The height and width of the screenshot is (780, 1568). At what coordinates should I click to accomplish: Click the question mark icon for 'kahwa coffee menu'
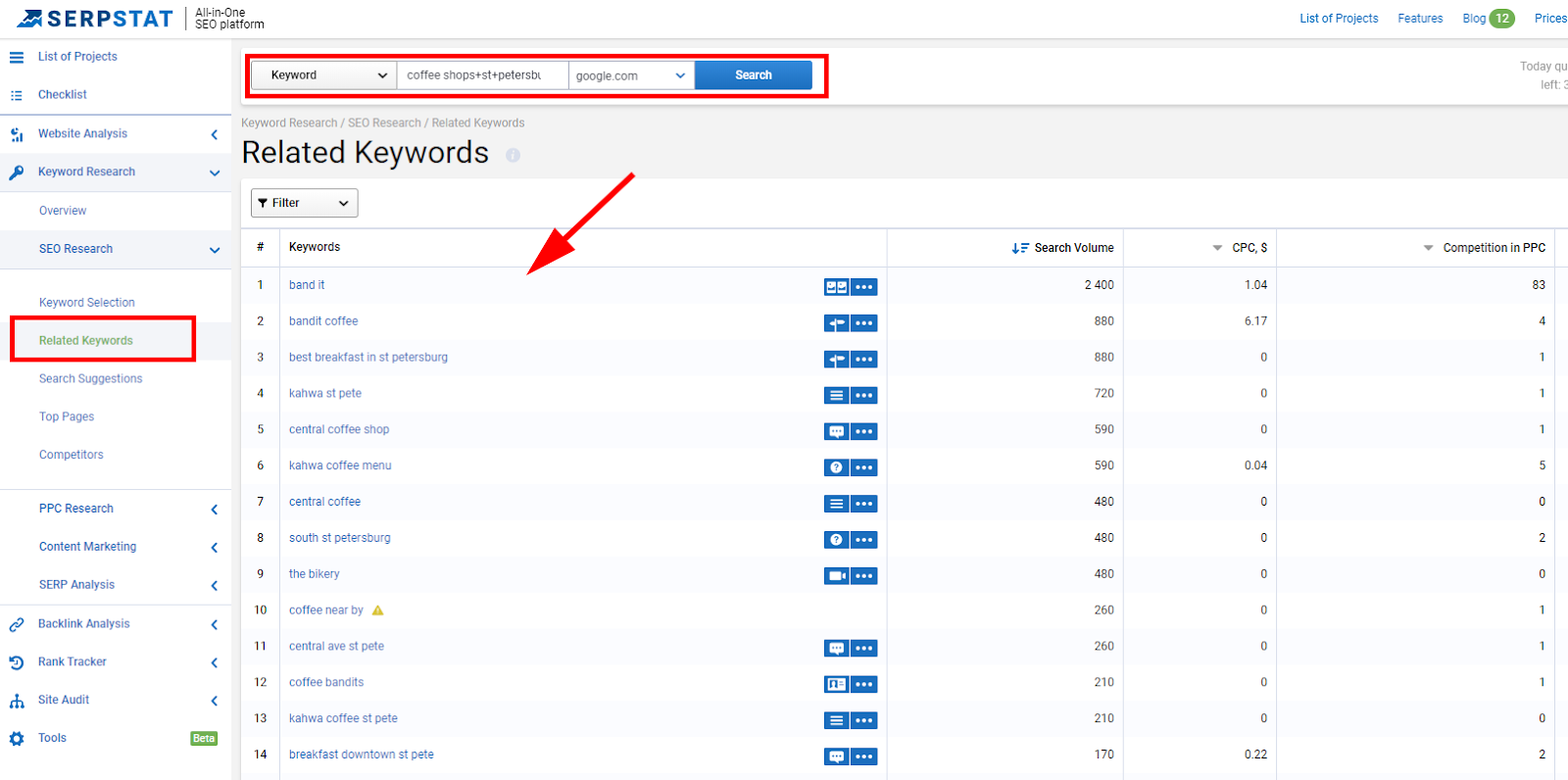(x=836, y=467)
